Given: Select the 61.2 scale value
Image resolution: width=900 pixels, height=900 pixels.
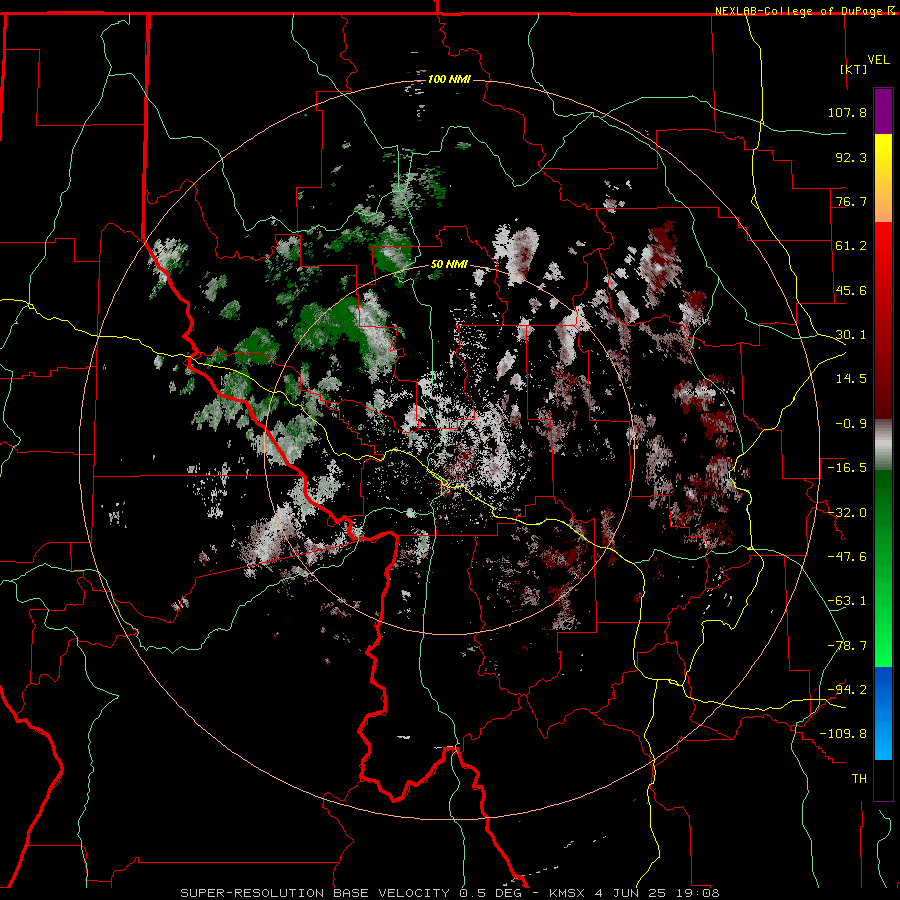Looking at the screenshot, I should [x=851, y=246].
